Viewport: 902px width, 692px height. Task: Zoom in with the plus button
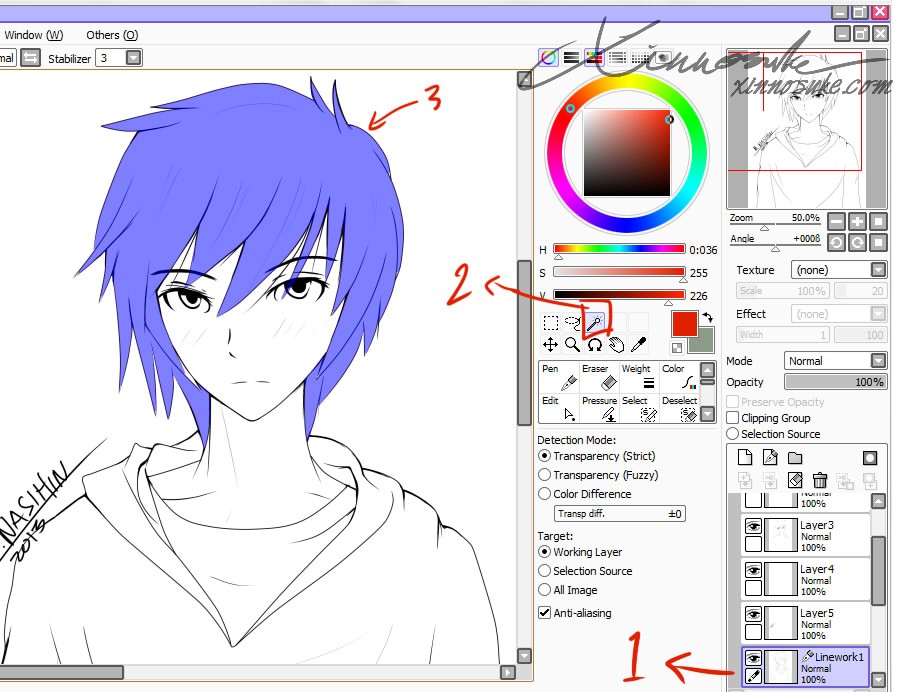[857, 221]
